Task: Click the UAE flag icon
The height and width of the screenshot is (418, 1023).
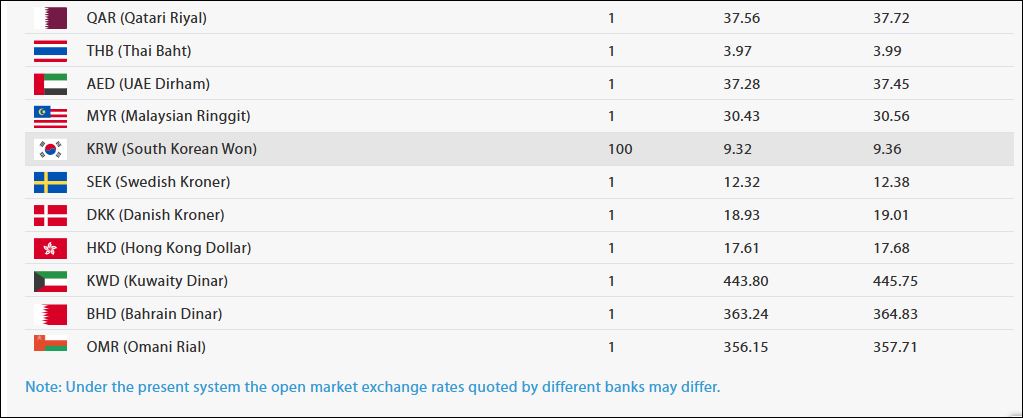Action: pos(50,84)
